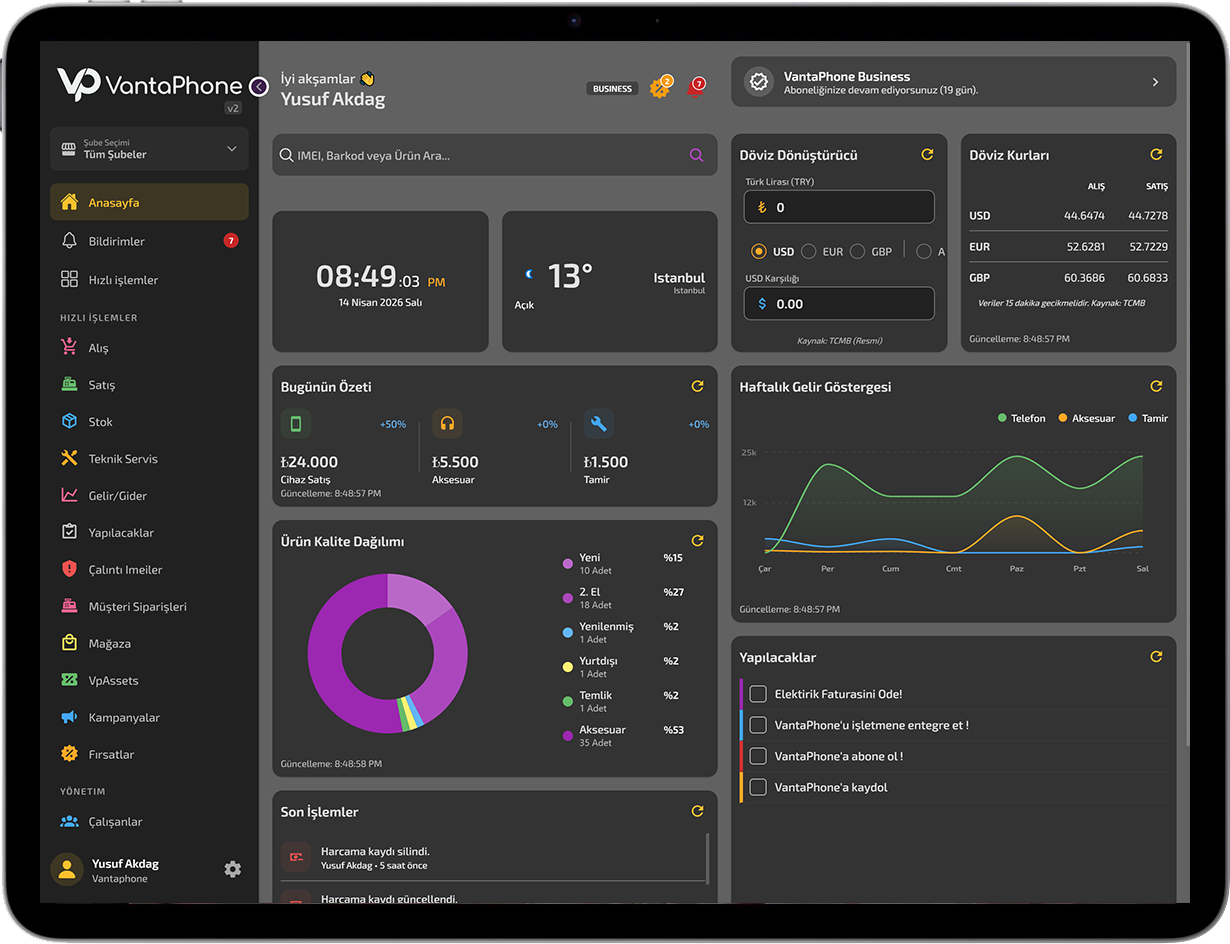Toggle the Telefon series in chart legend
Image resolution: width=1230 pixels, height=944 pixels.
[1021, 418]
